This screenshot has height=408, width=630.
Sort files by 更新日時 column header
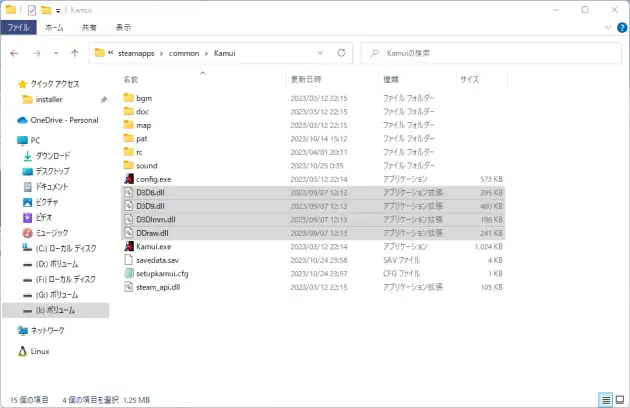[x=305, y=78]
